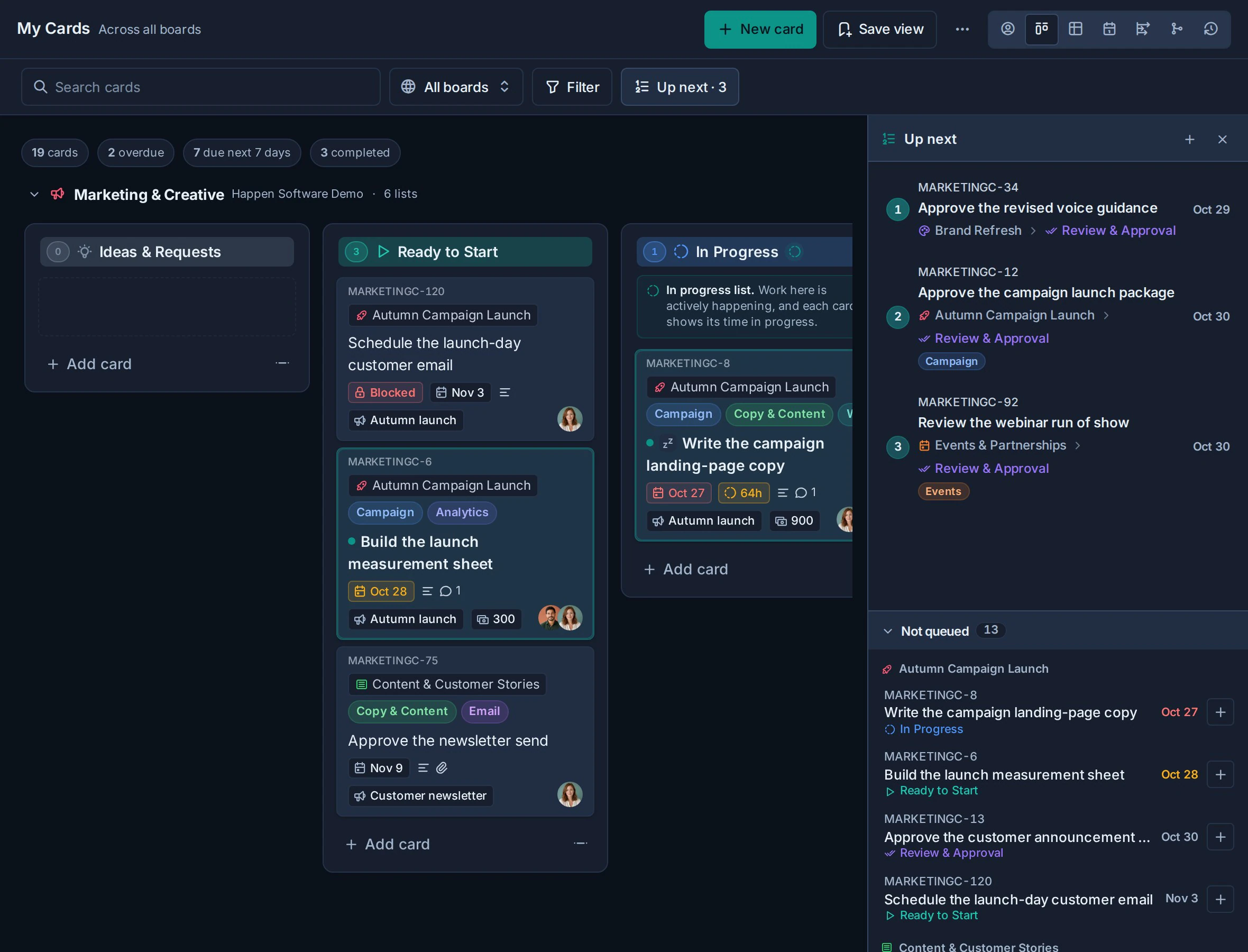Click the Save view button

click(879, 30)
